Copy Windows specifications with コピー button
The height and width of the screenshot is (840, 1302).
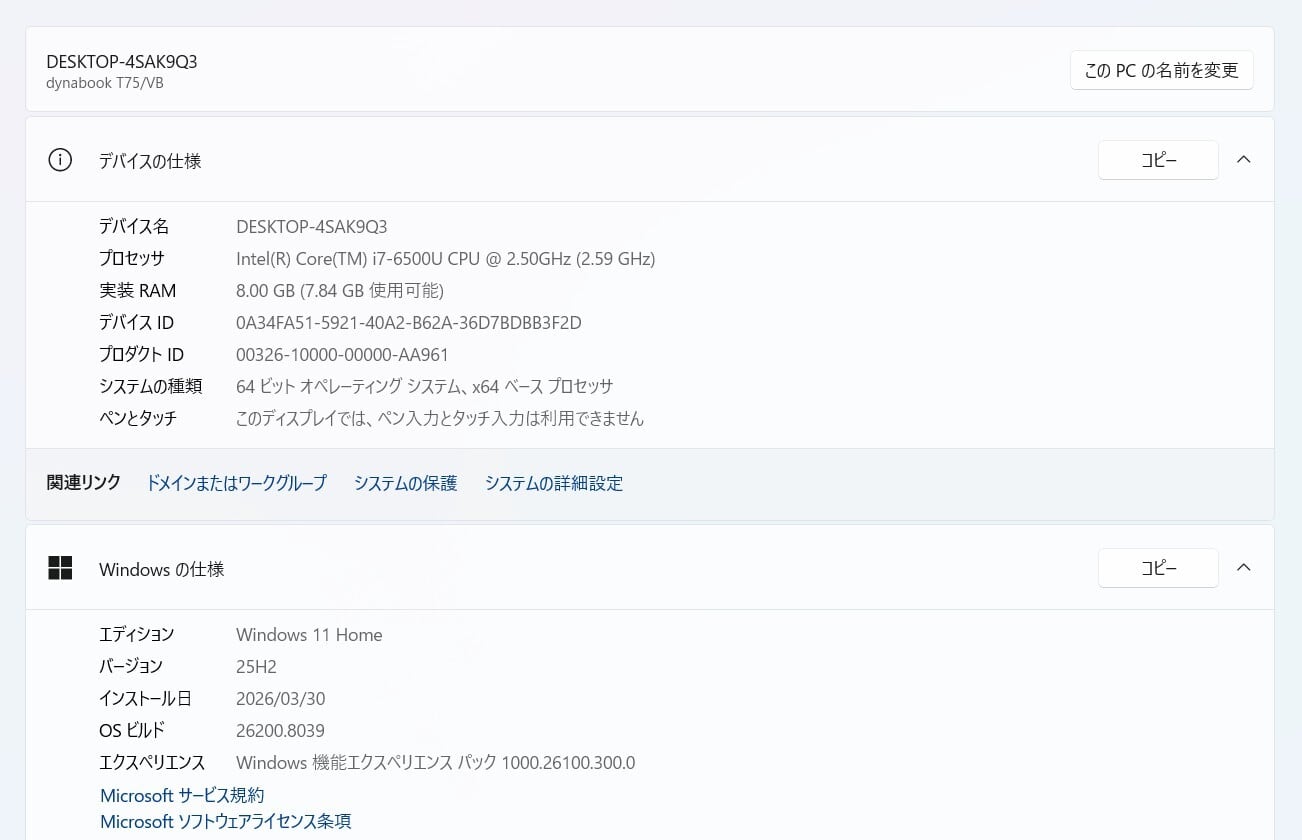(x=1158, y=568)
